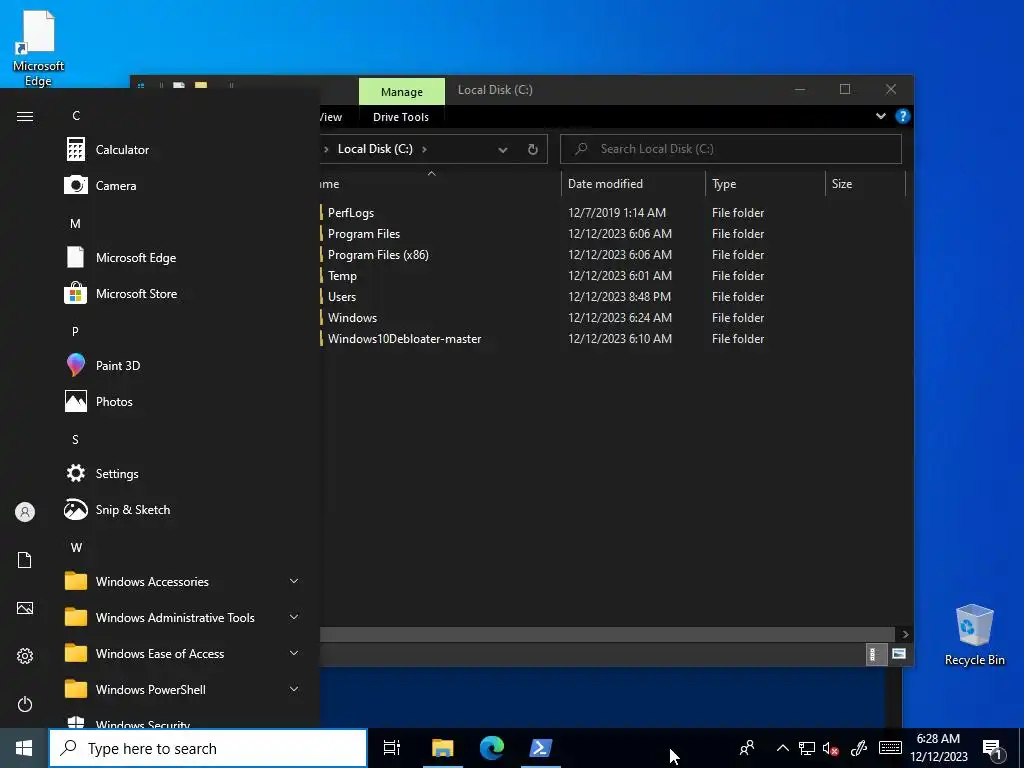Screen dimensions: 1024x768
Task: Open the Drive Tools tab
Action: [x=401, y=117]
